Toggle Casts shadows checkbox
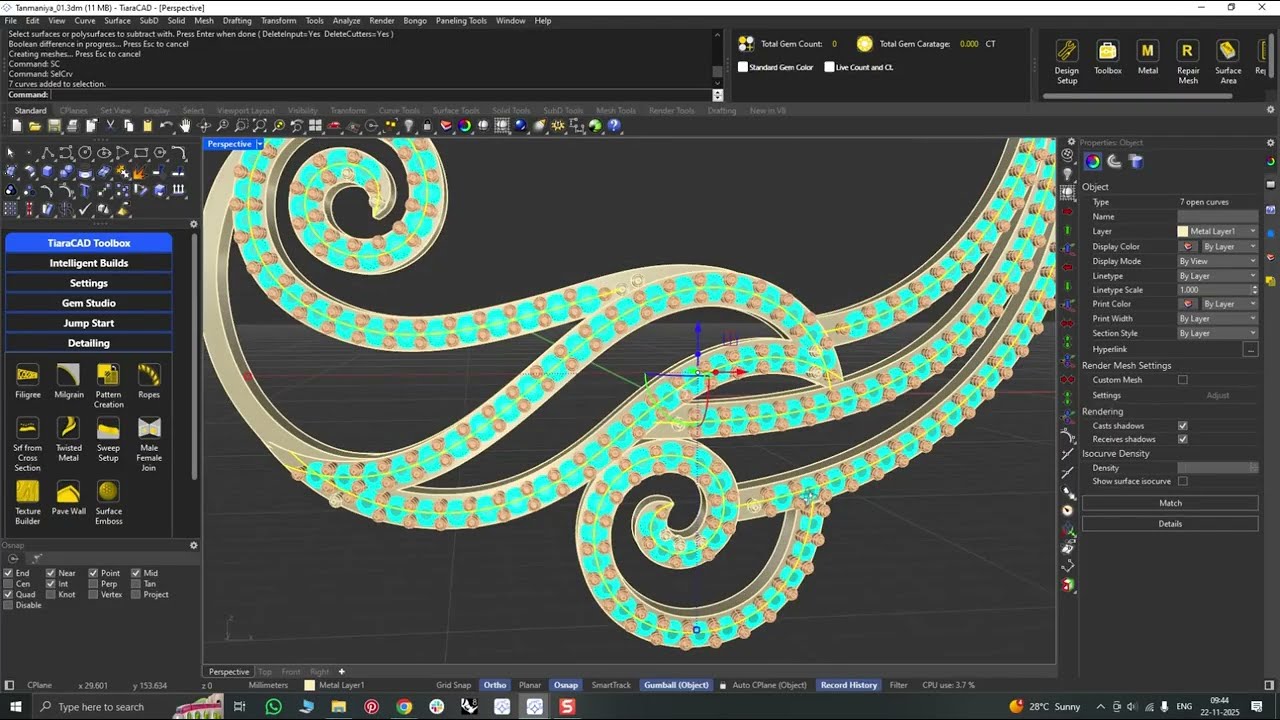This screenshot has height=720, width=1280. coord(1183,426)
